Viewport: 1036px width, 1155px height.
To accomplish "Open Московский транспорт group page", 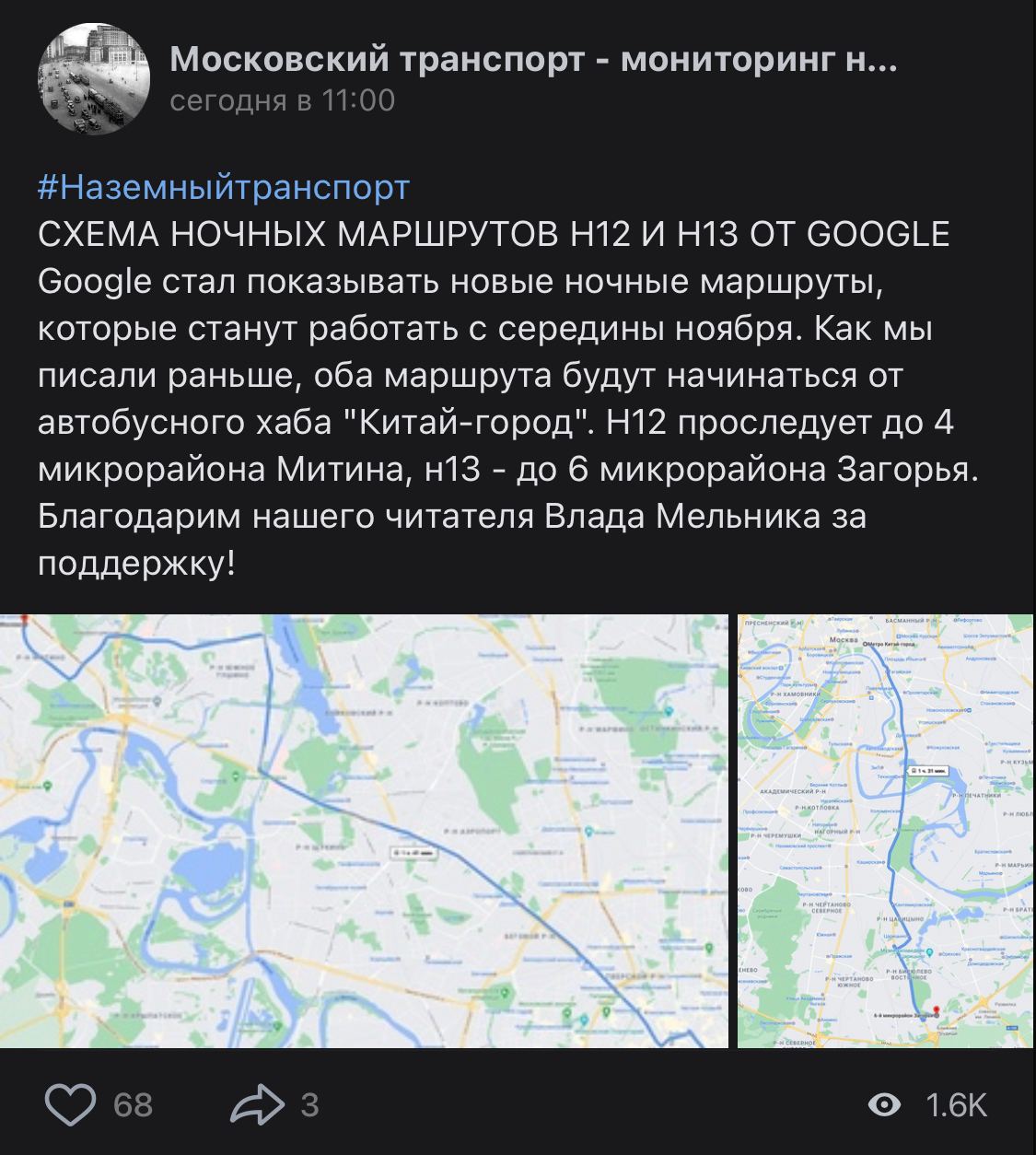I will [x=533, y=60].
